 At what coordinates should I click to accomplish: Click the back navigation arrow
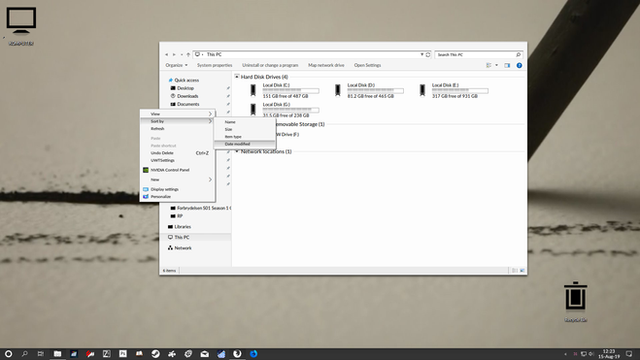(167, 54)
